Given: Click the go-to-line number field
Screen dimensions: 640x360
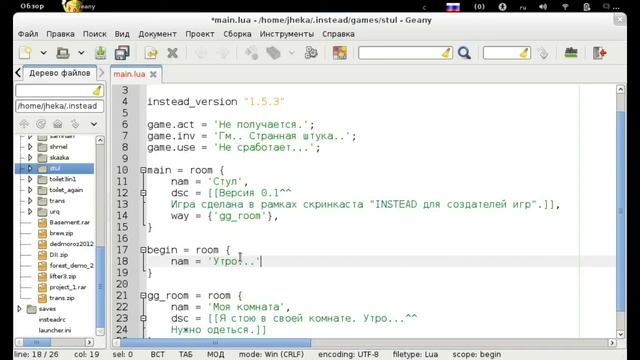Looking at the screenshot, I should (x=502, y=53).
